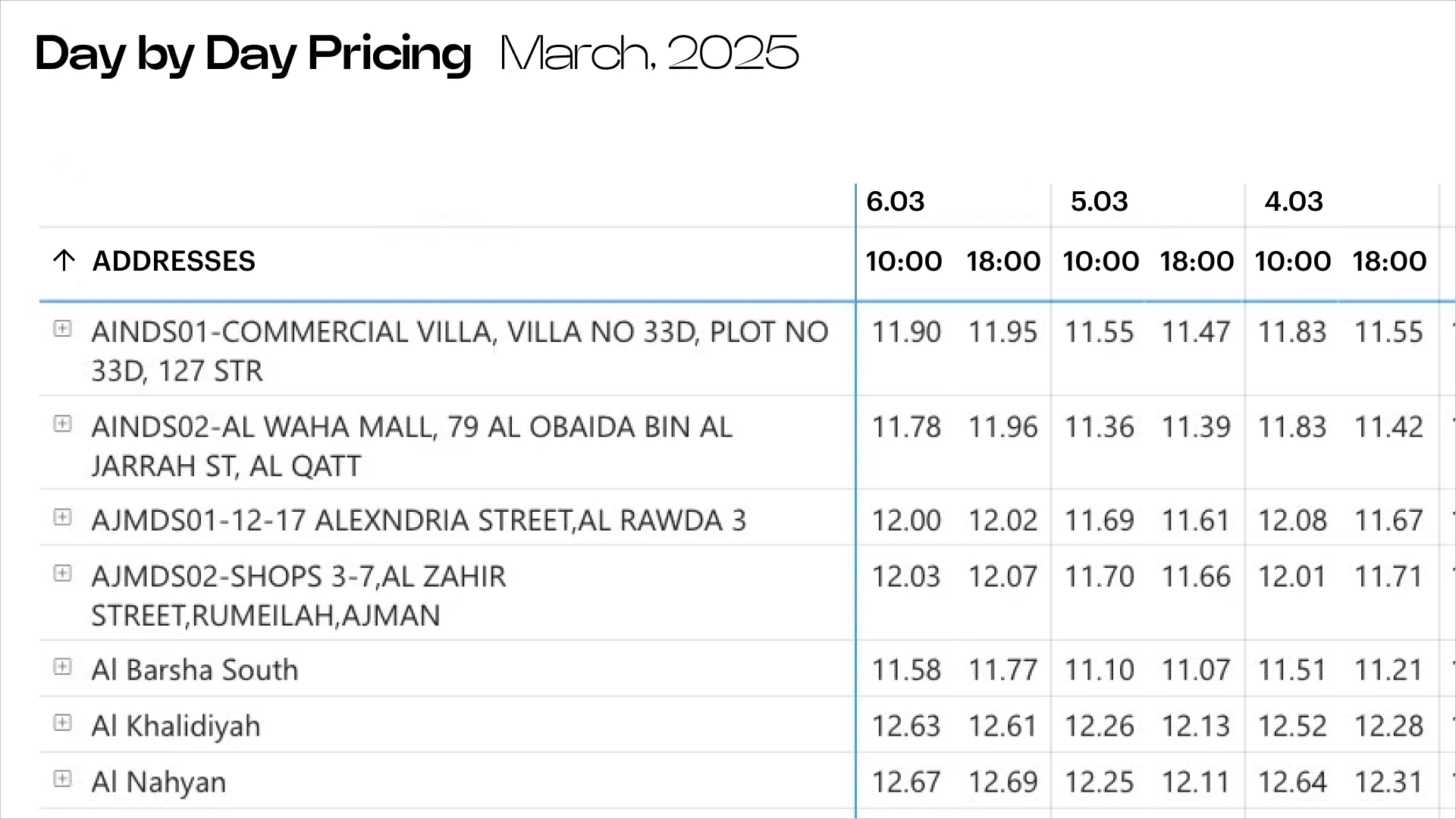Select Al Nahyan price 12.69 cell
The image size is (1456, 819).
(1003, 782)
